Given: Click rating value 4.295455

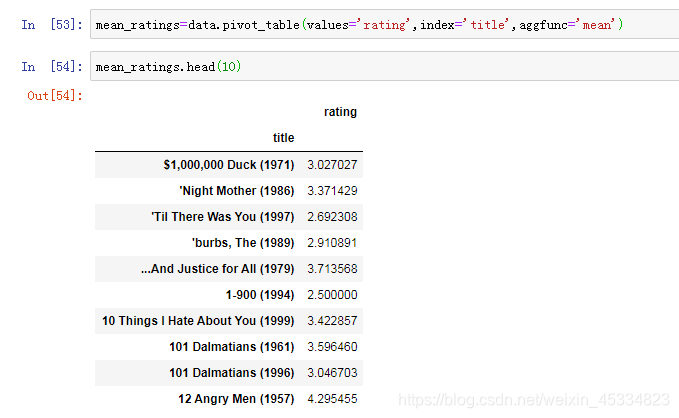Looking at the screenshot, I should click(332, 399).
